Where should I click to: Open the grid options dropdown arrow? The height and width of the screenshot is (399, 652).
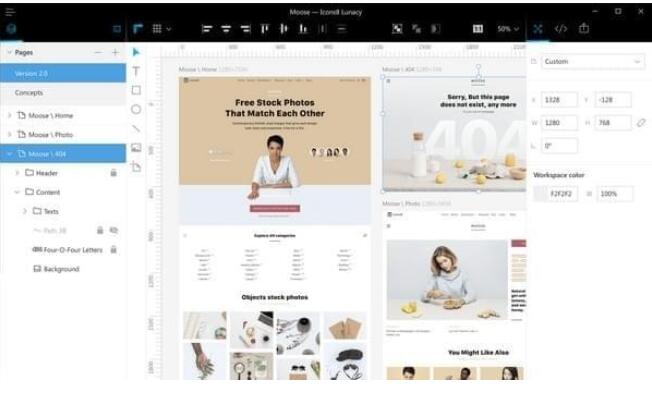point(168,29)
